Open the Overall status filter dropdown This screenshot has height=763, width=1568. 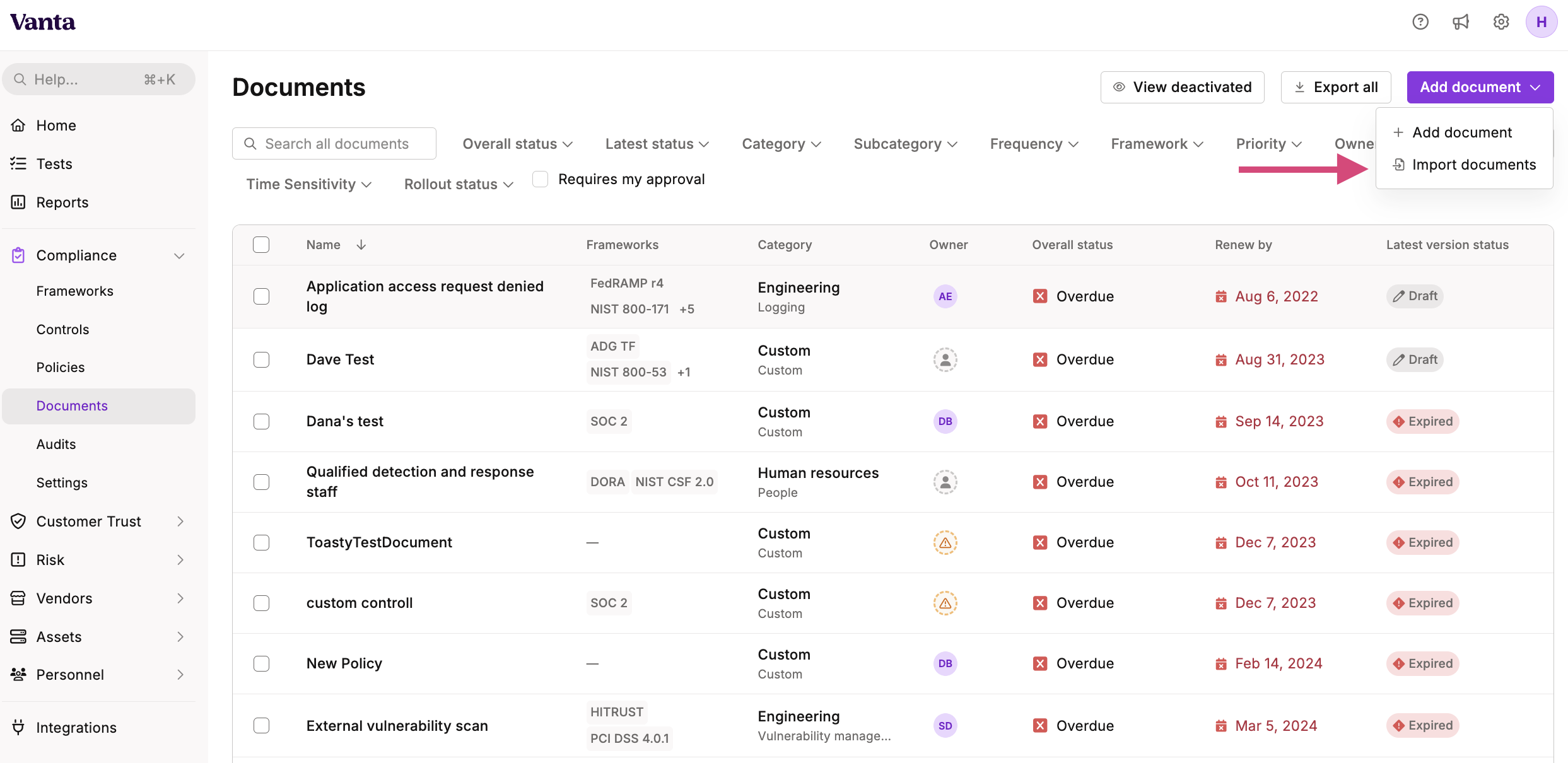517,144
